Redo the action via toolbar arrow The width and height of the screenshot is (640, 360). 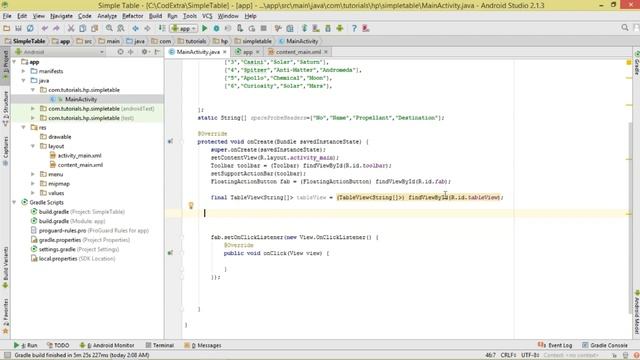tap(56, 28)
